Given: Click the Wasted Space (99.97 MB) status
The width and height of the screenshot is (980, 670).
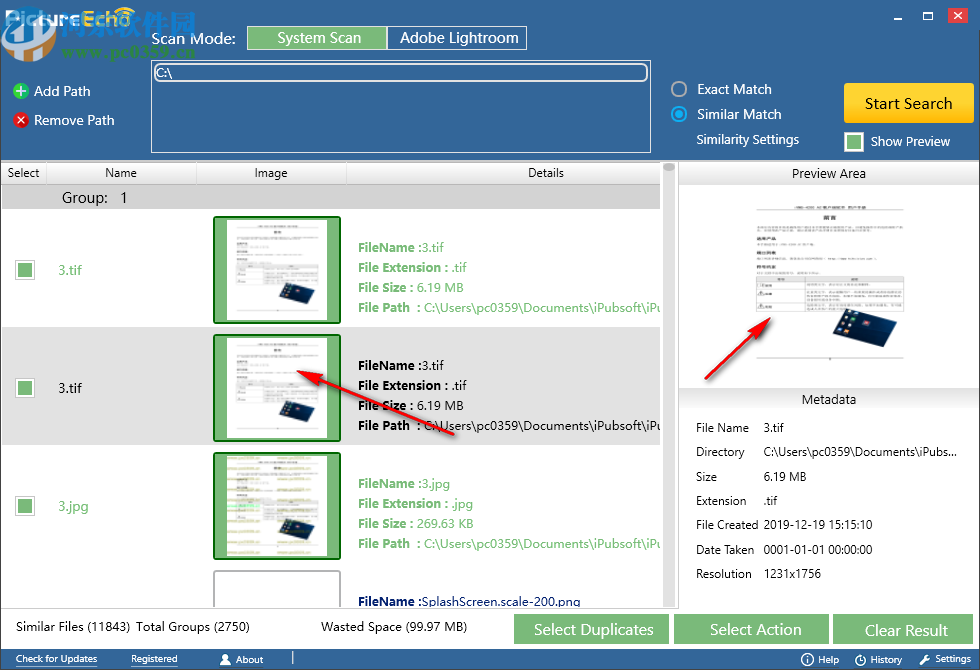Looking at the screenshot, I should (394, 627).
